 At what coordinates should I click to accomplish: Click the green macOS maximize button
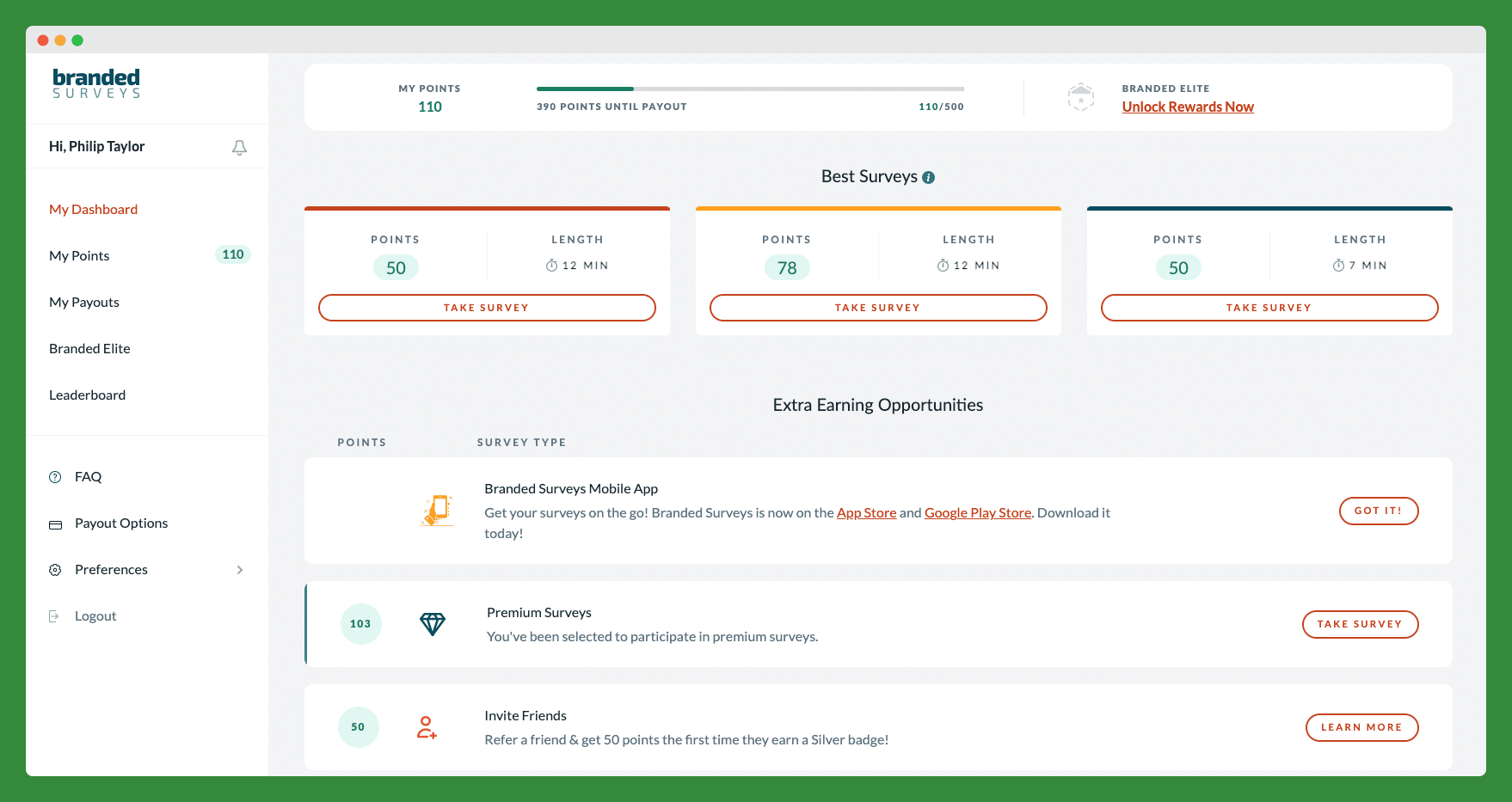(77, 40)
